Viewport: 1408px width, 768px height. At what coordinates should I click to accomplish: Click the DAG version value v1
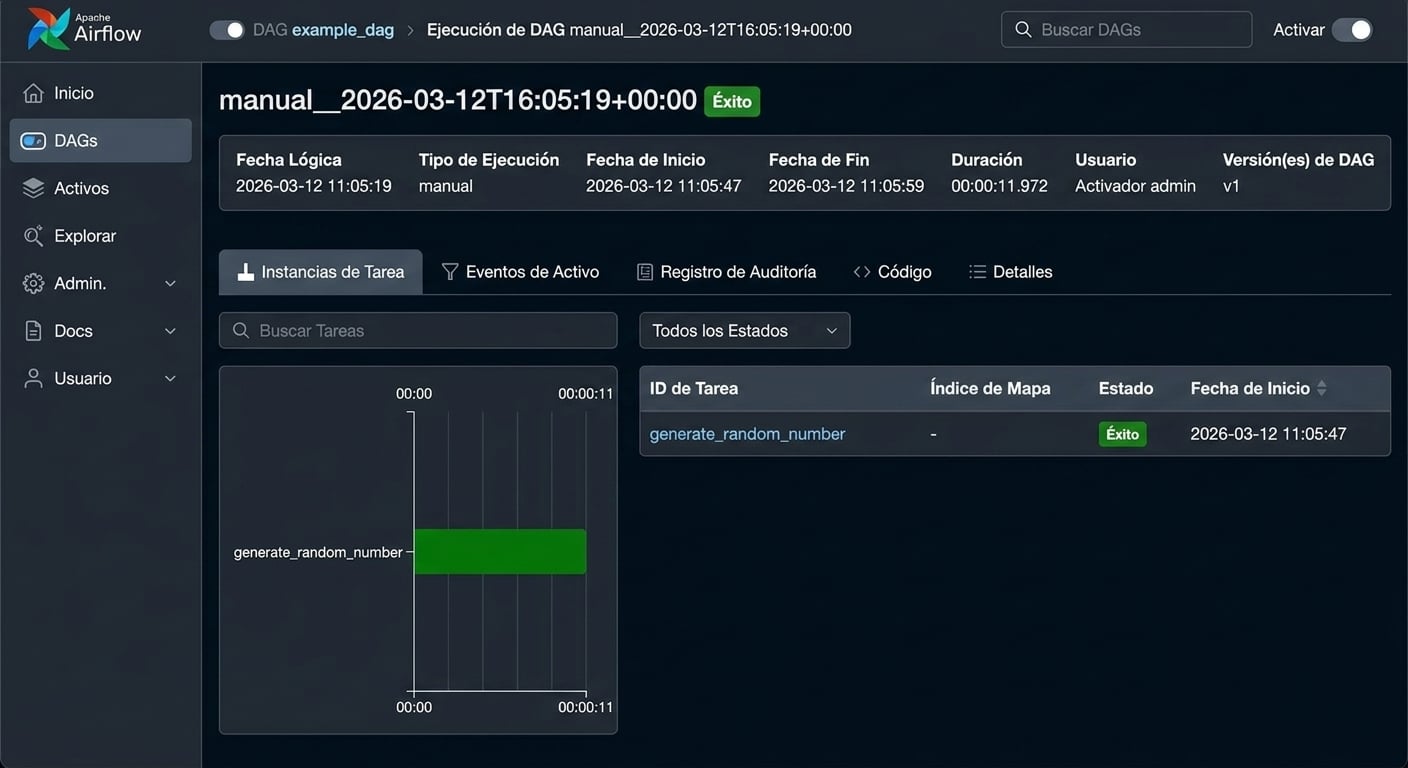click(1231, 186)
